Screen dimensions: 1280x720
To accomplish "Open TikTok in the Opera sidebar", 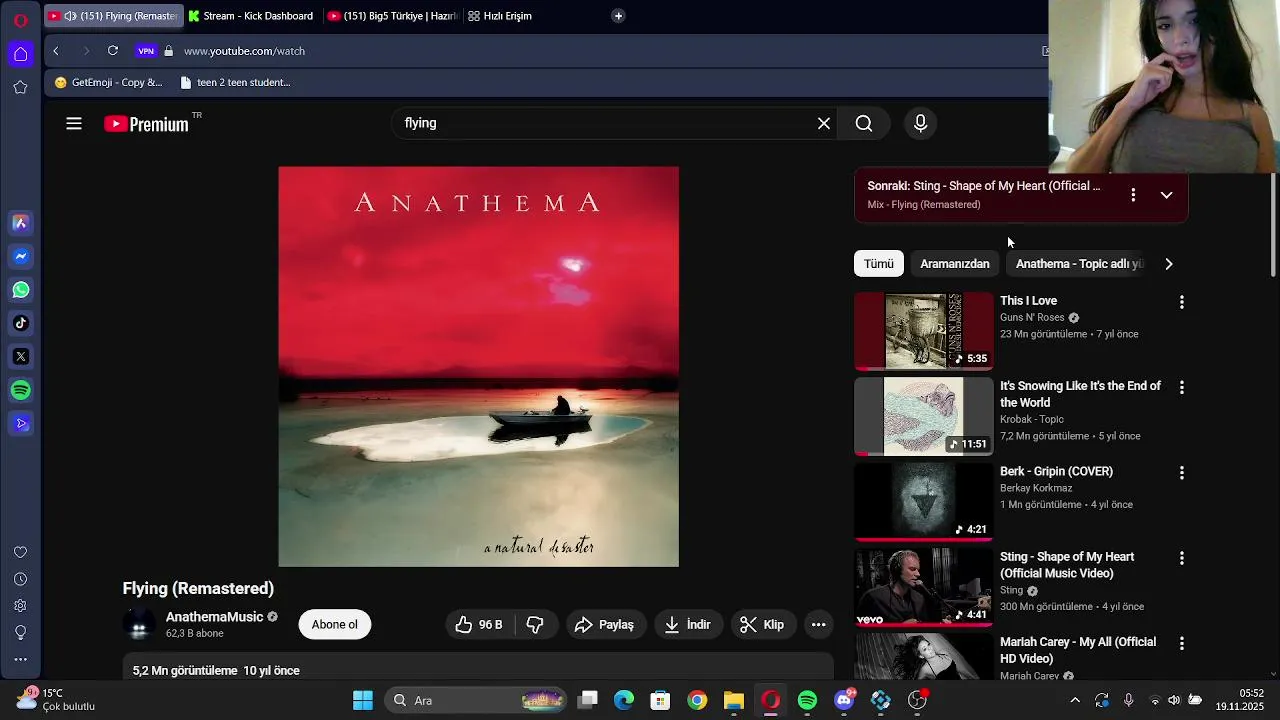I will pyautogui.click(x=20, y=323).
